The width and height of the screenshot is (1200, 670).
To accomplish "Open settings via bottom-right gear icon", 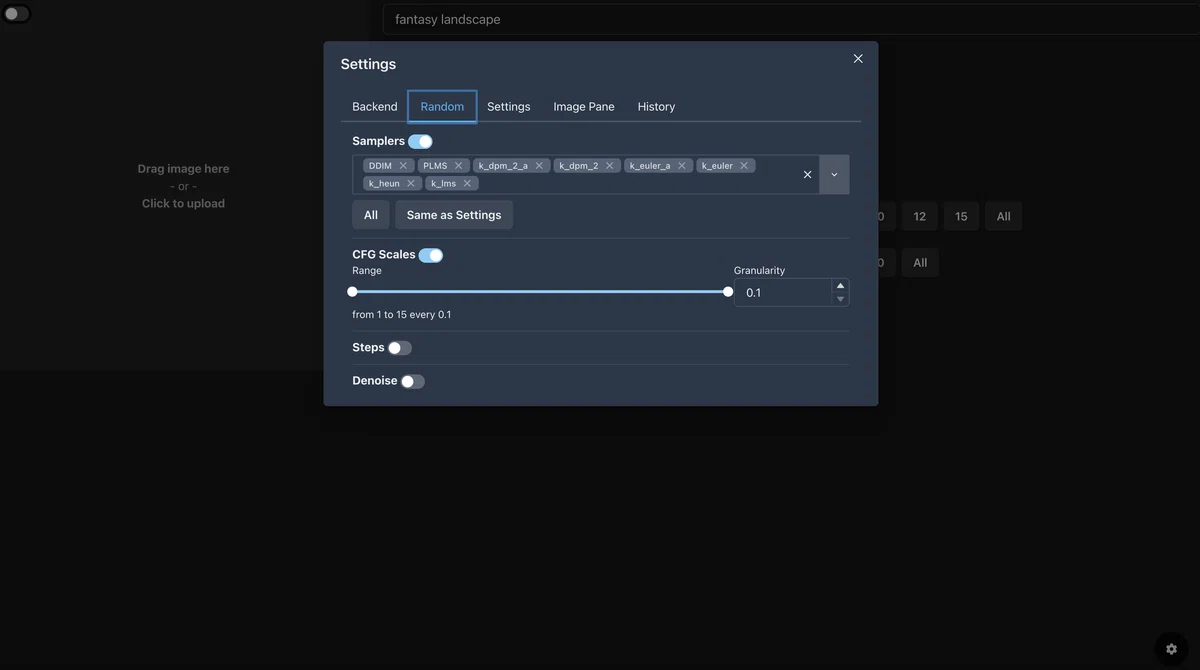I will 1172,649.
